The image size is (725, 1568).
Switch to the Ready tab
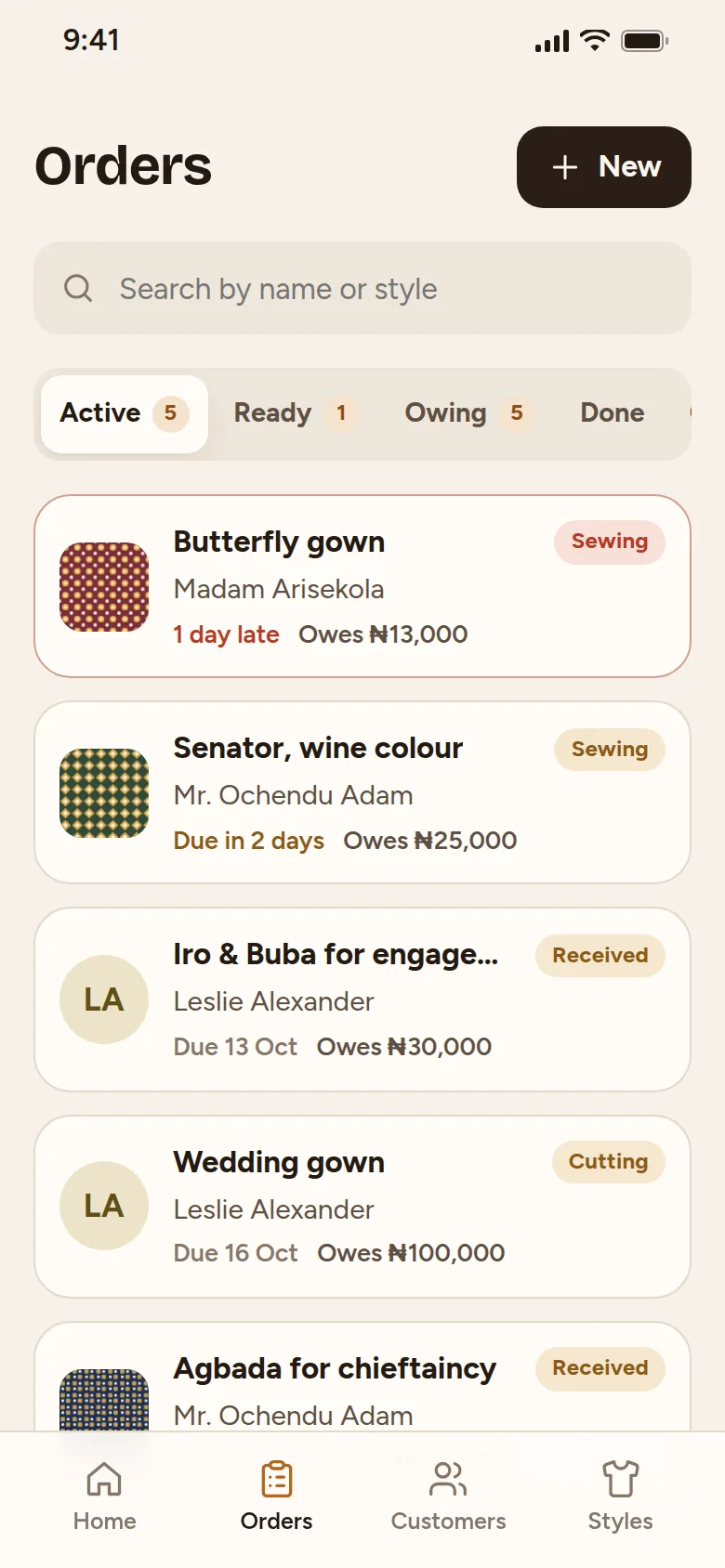(x=294, y=413)
